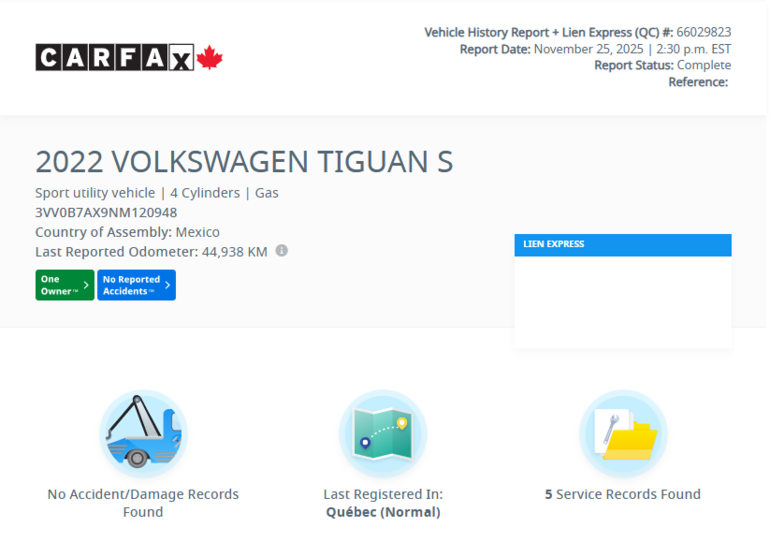Image resolution: width=770 pixels, height=542 pixels.
Task: Click the CARFAX logo
Action: (115, 58)
